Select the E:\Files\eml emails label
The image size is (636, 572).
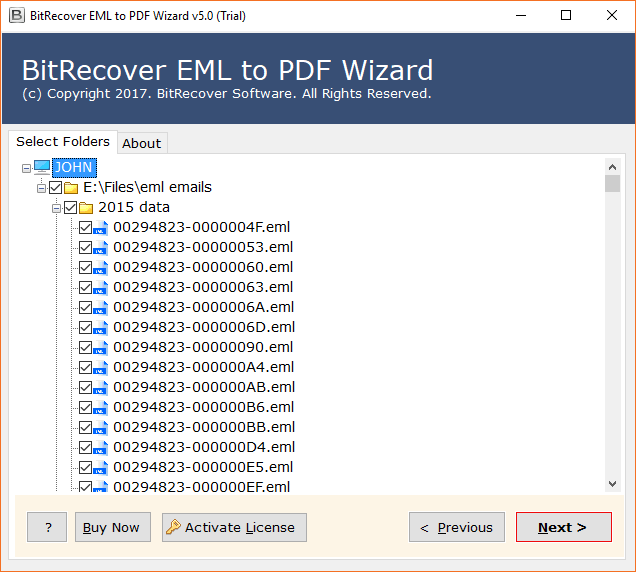[x=147, y=187]
